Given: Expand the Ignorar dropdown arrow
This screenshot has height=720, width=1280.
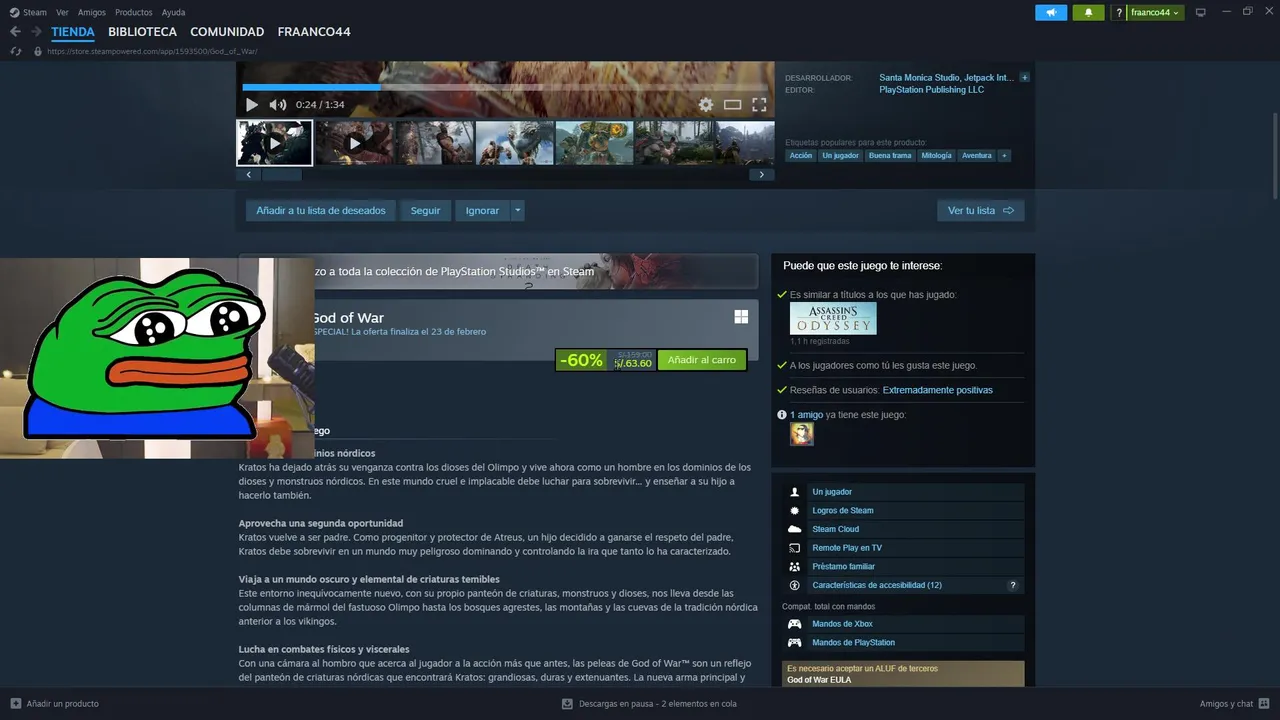Looking at the screenshot, I should pos(518,210).
